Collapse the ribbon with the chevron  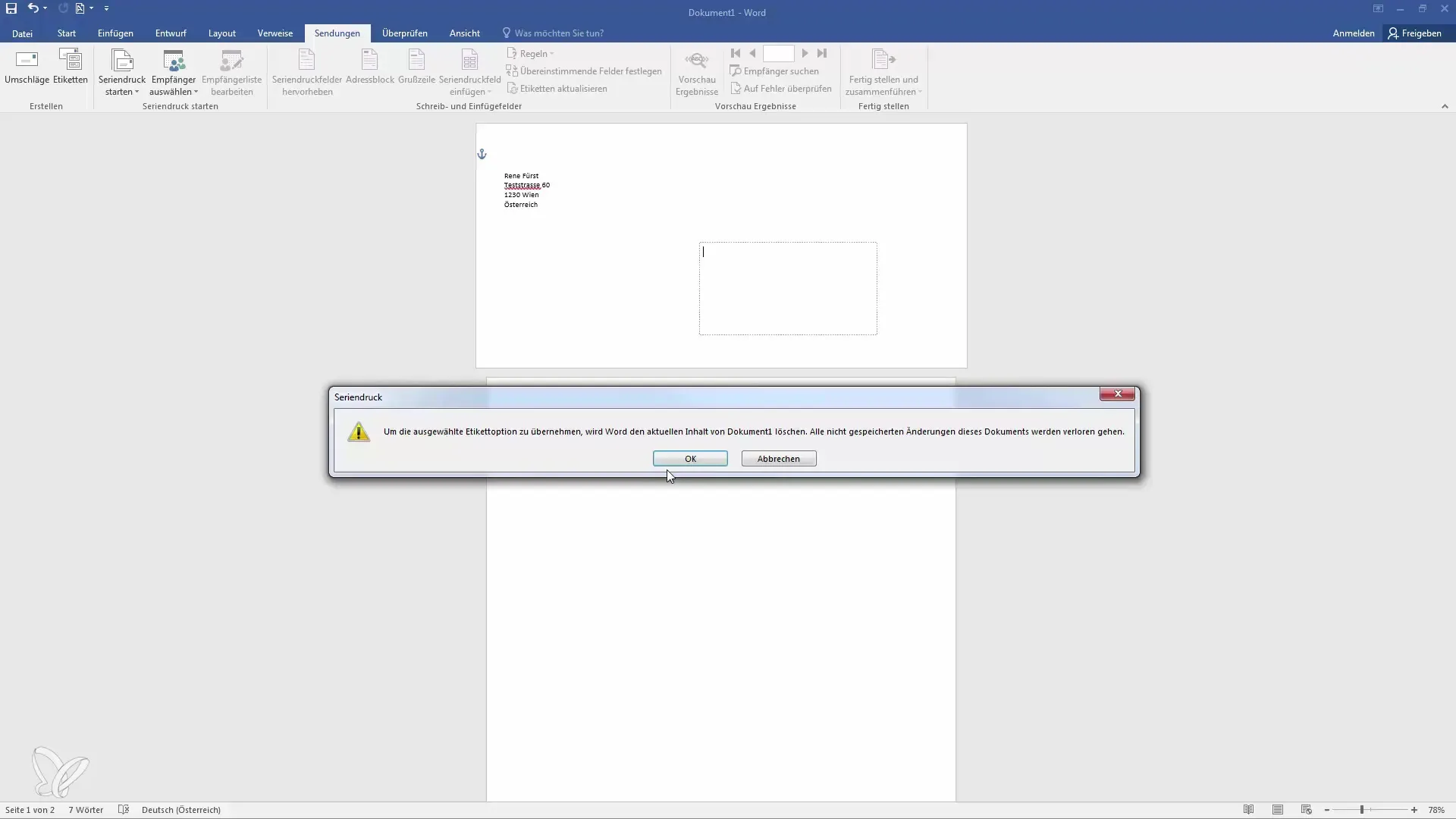1445,106
